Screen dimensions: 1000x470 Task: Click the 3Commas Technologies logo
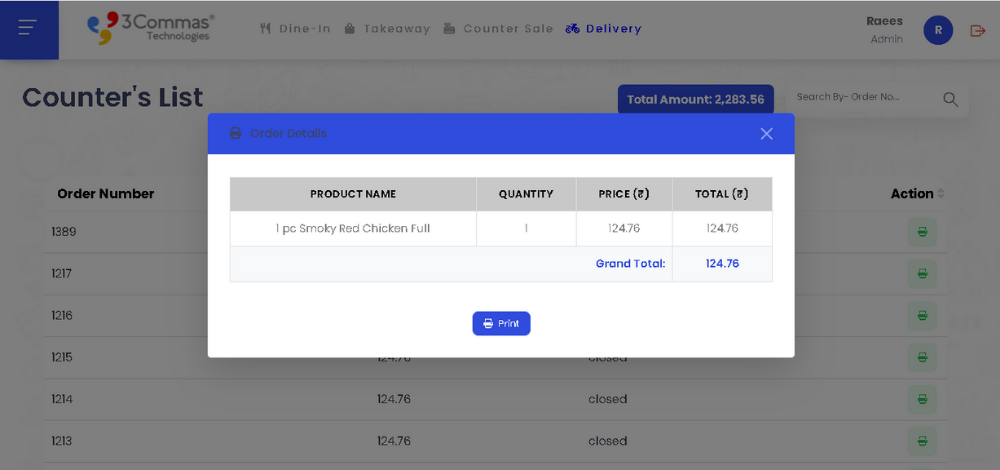150,28
